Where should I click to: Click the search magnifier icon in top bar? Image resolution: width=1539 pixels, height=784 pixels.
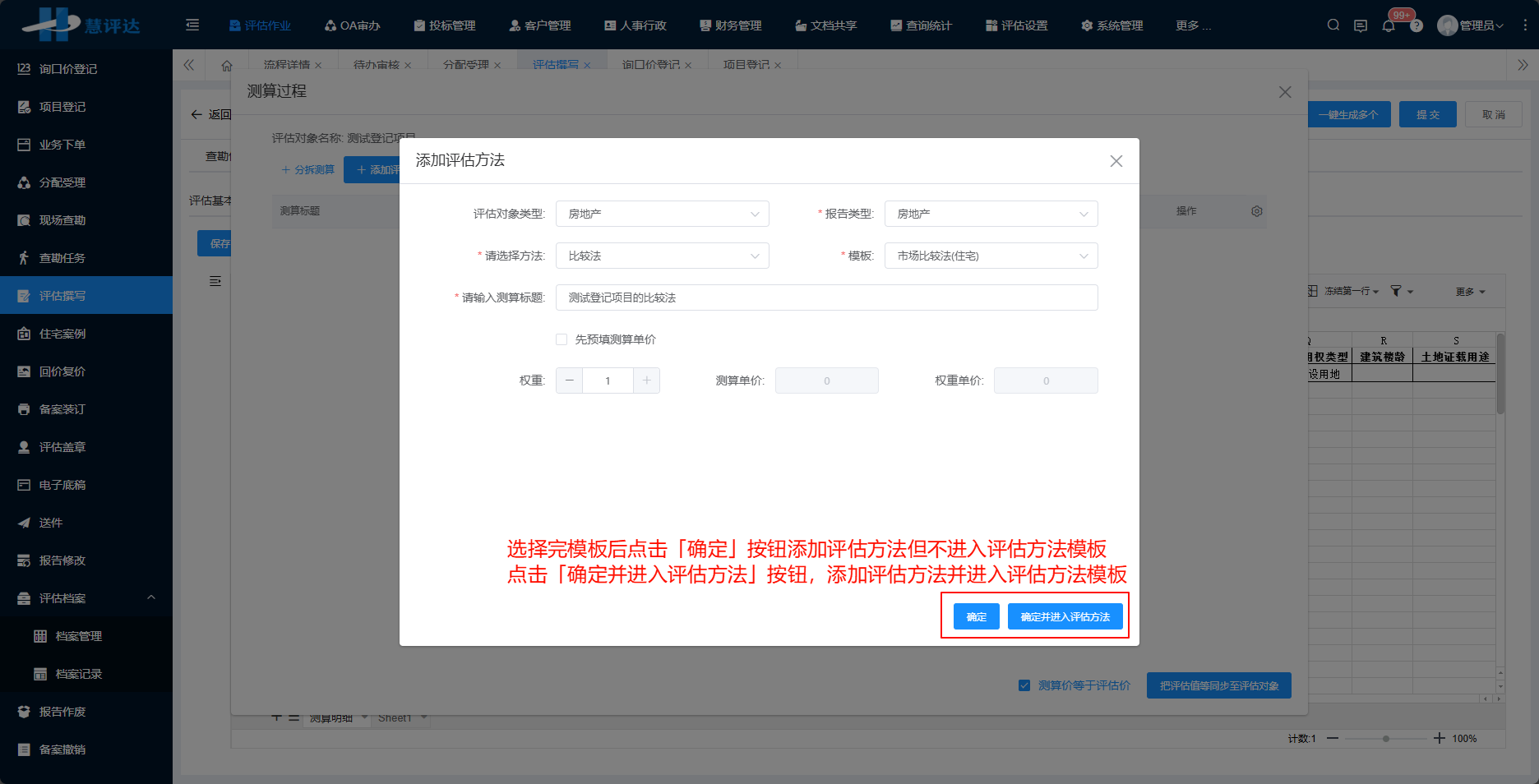tap(1332, 25)
